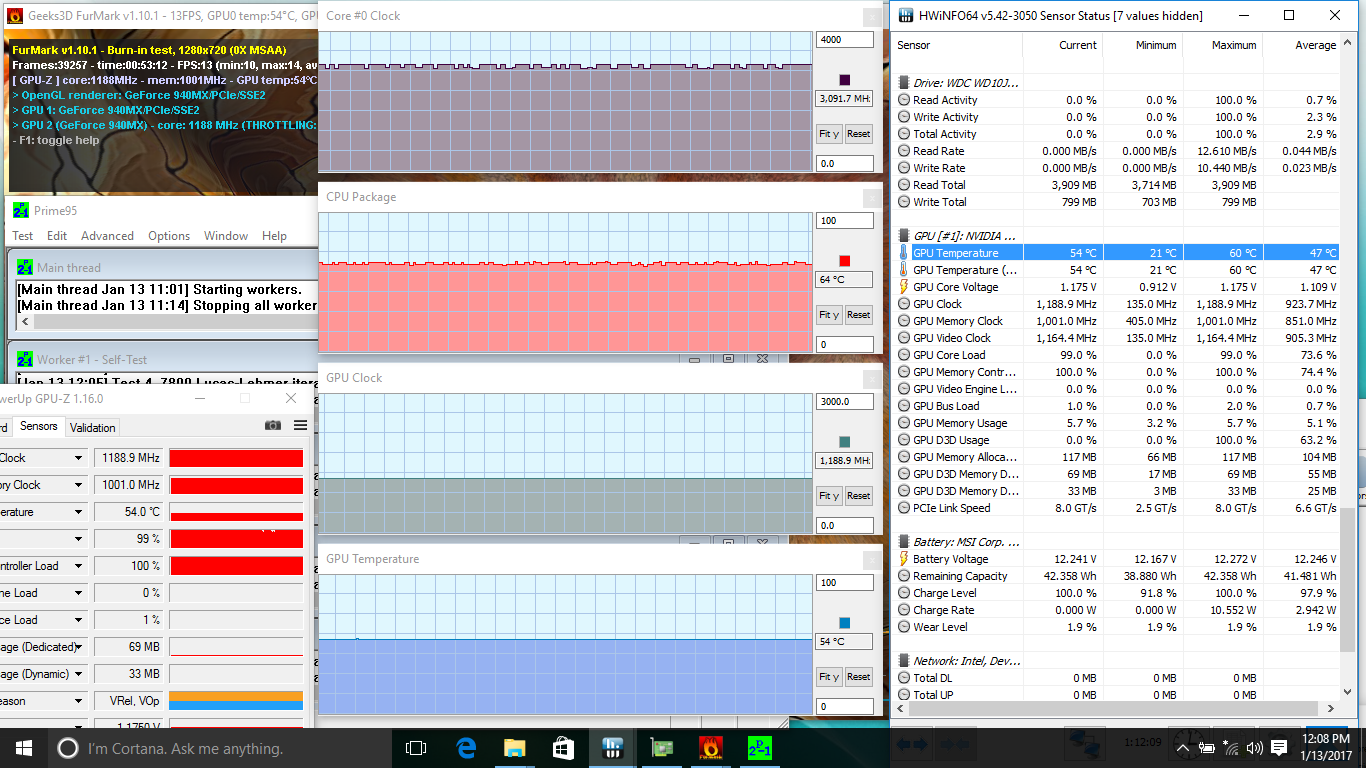
Task: Switch to Prime95 via its taskbar icon
Action: (x=759, y=748)
